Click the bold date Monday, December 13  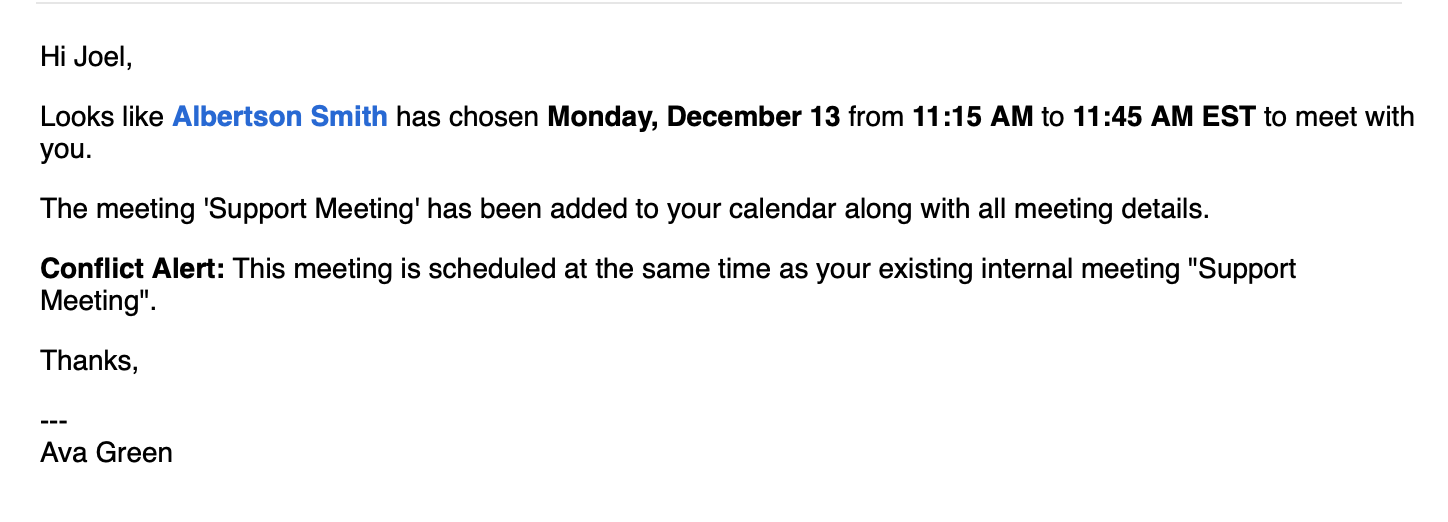pyautogui.click(x=693, y=117)
